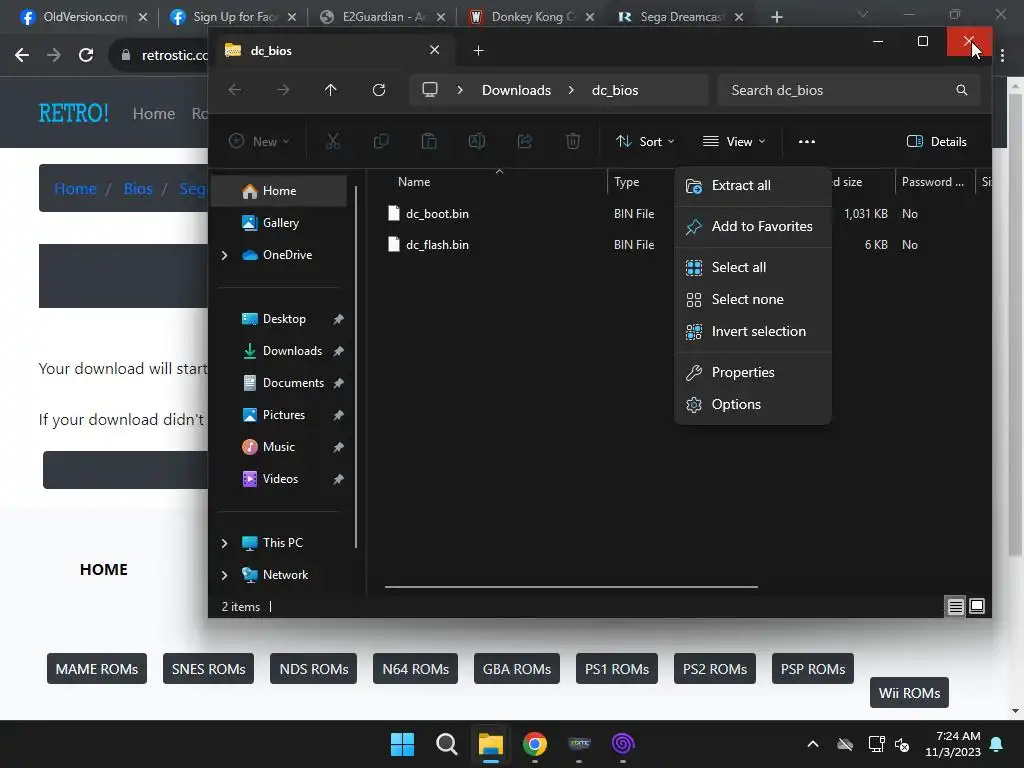Open the New dropdown in Explorer
The height and width of the screenshot is (768, 1024).
pos(259,141)
